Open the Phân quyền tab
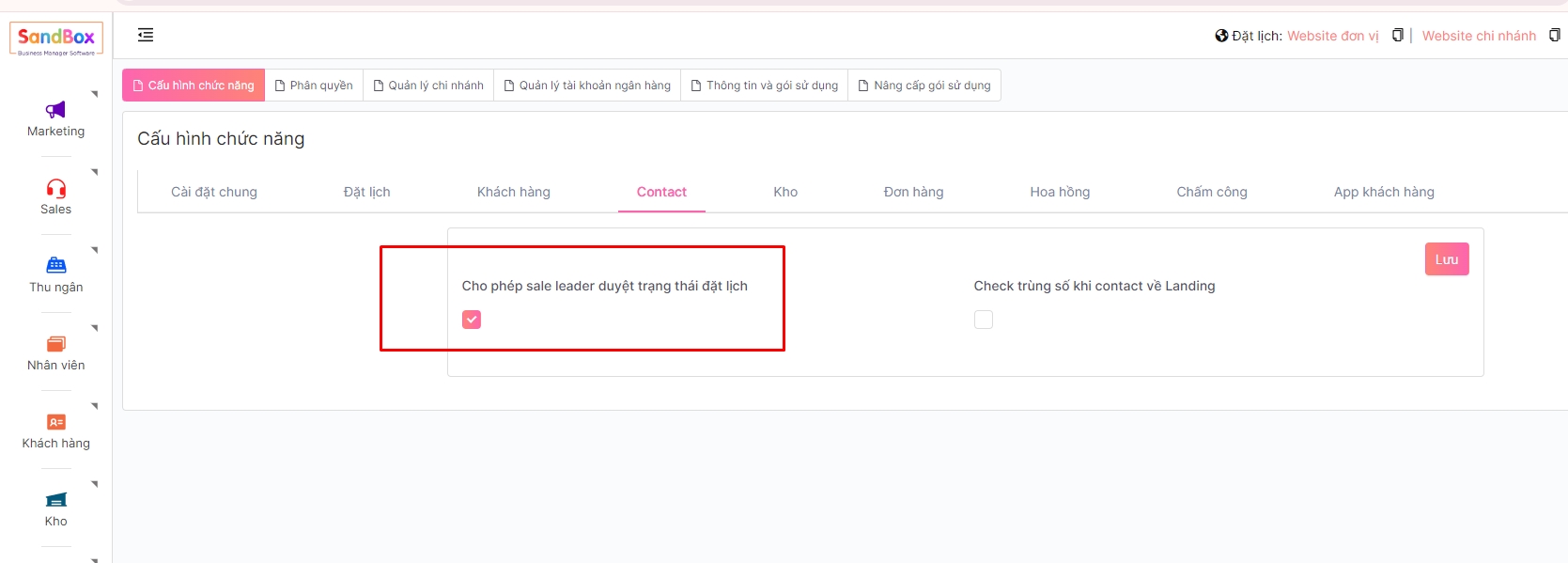The image size is (1568, 563). coord(314,86)
